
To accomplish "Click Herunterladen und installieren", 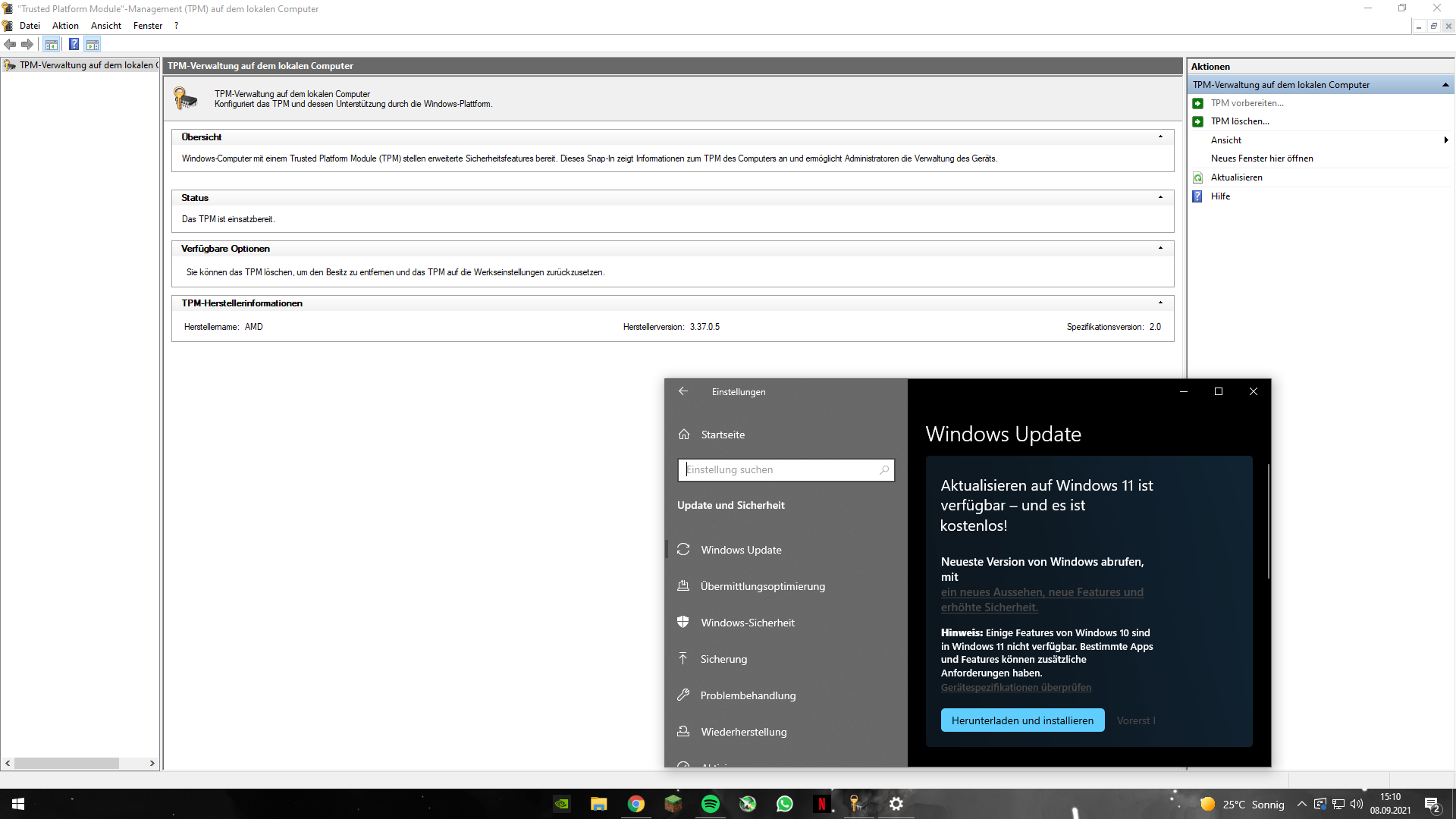I will point(1022,720).
